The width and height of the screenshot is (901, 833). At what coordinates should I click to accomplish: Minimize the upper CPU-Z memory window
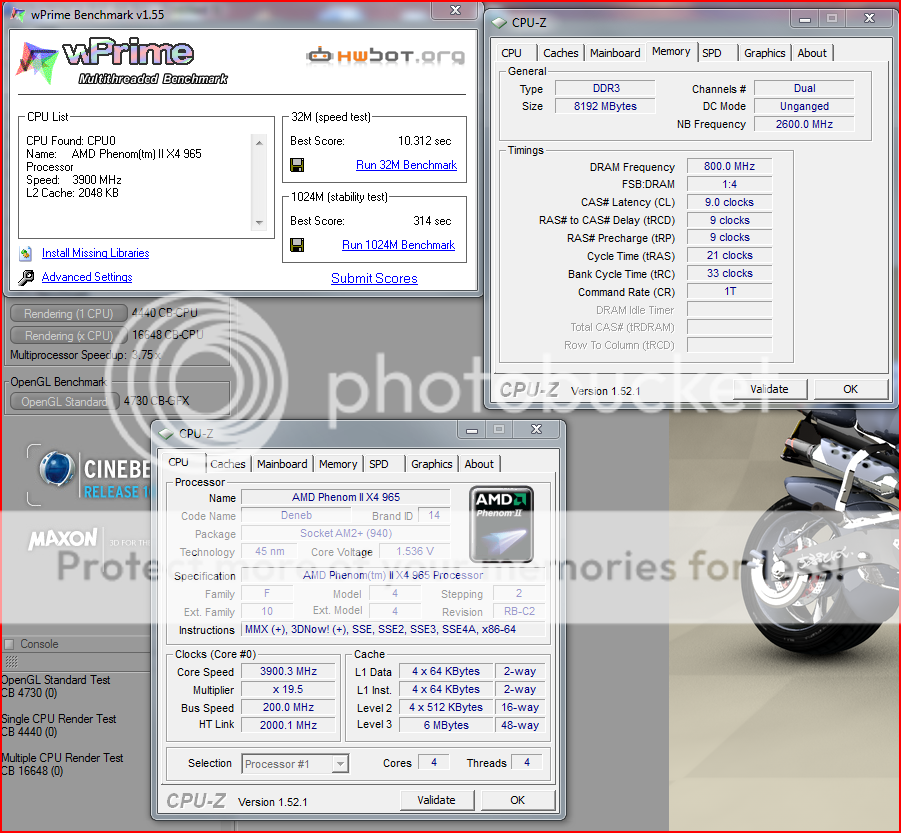point(805,20)
